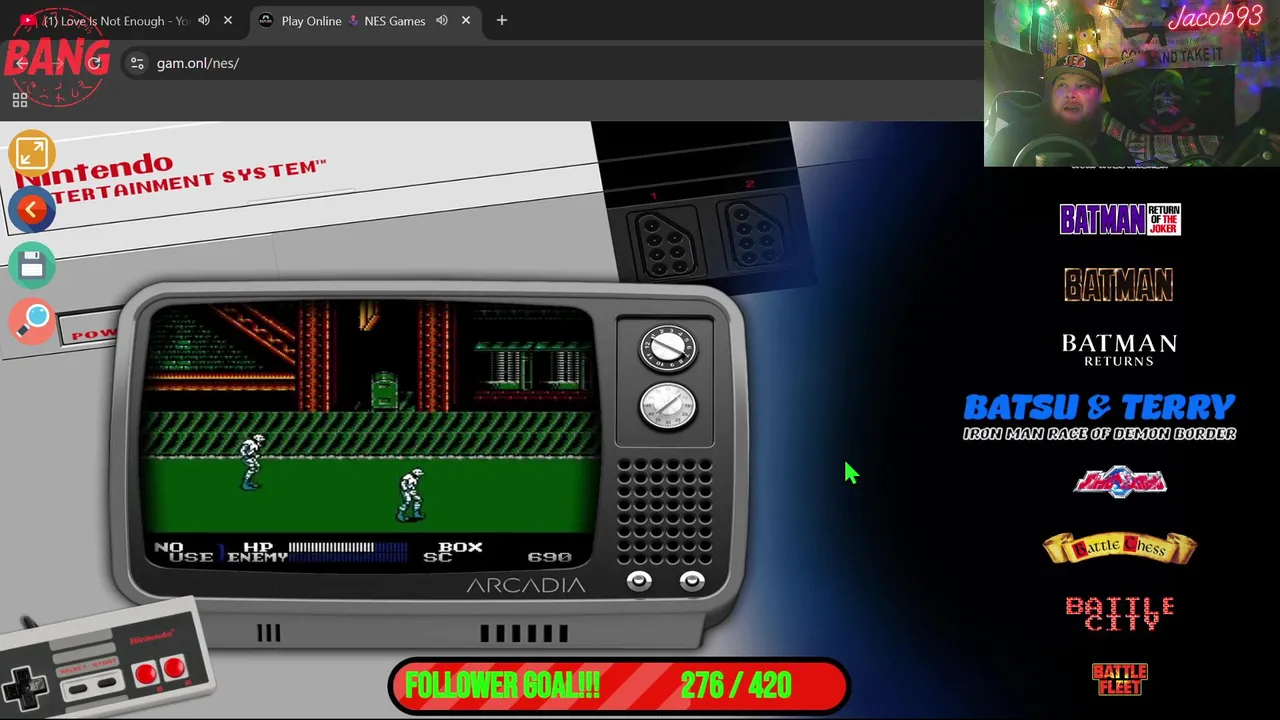Save game state with the floppy disk icon
1280x720 pixels.
pos(31,265)
